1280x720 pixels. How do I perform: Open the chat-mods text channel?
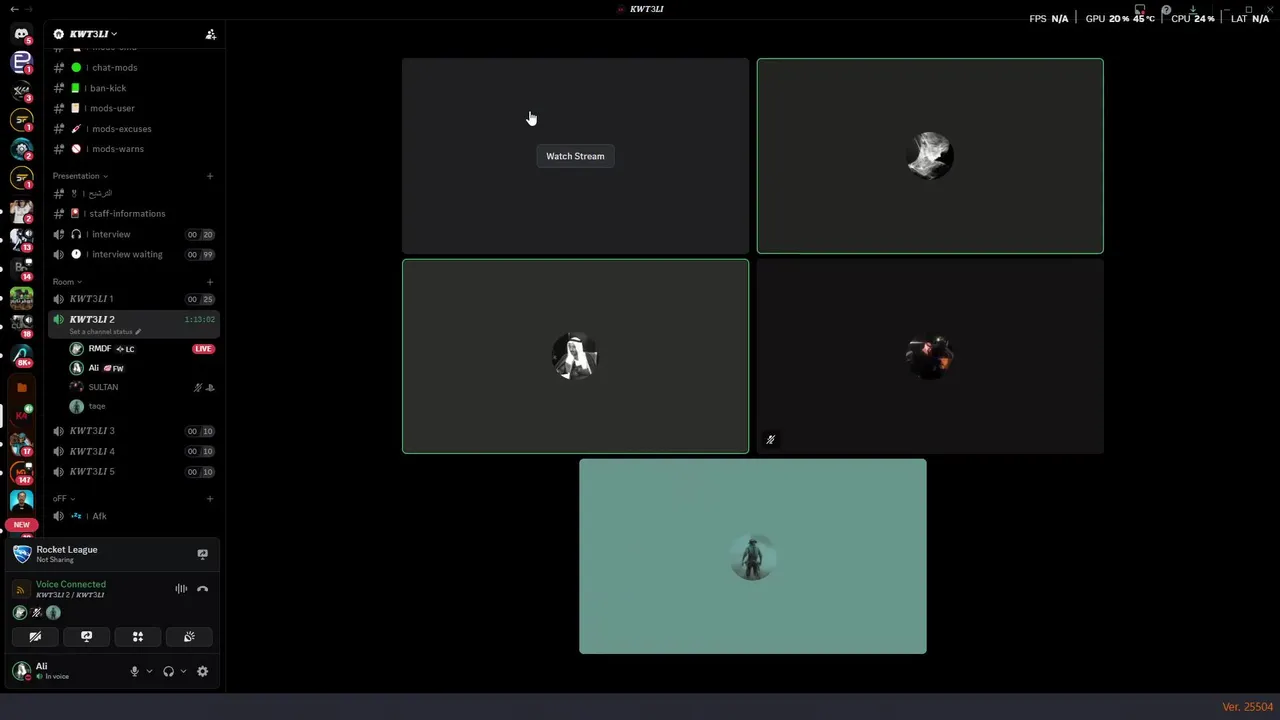click(134, 68)
